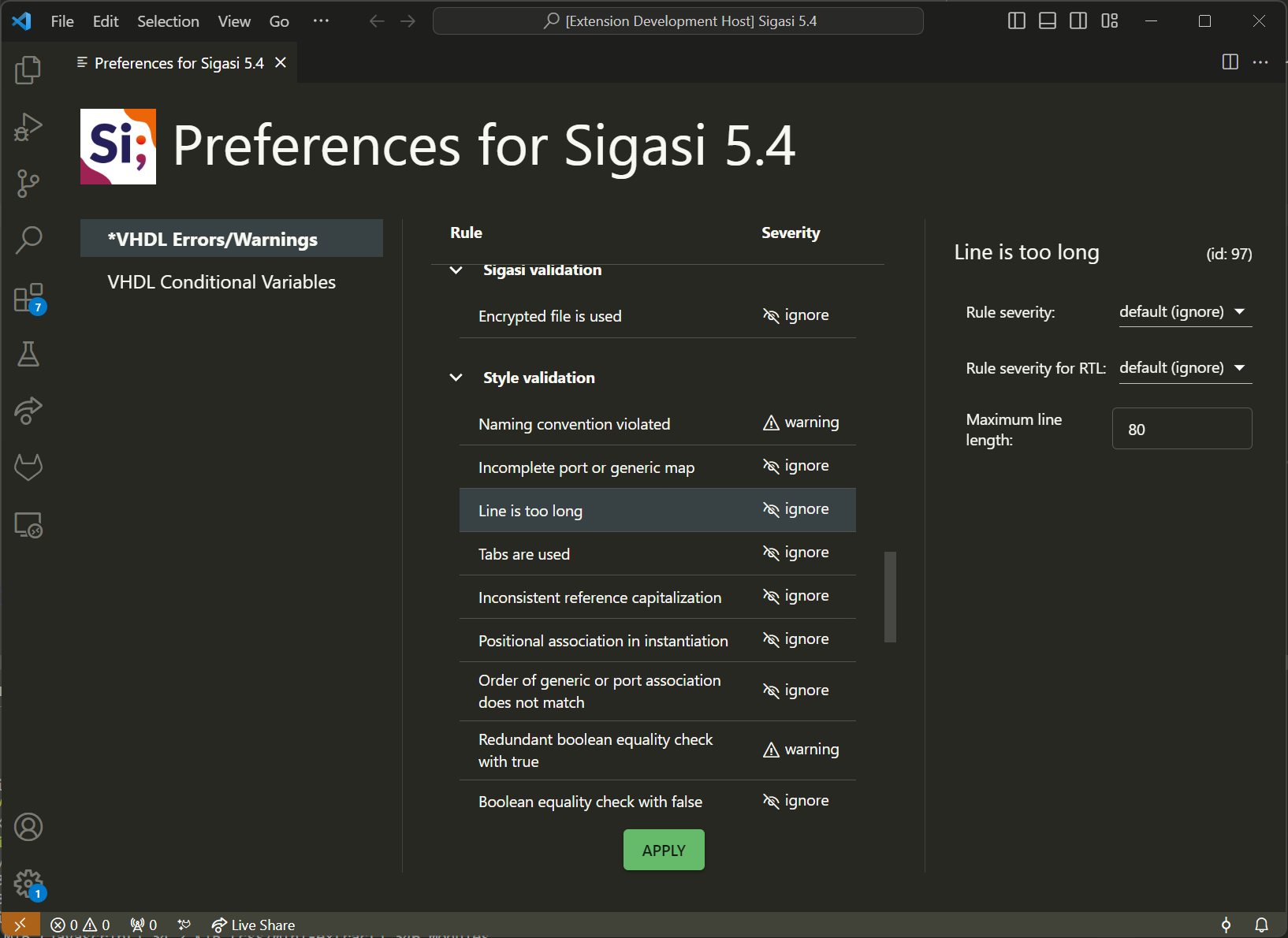Open the overflow menu ellipsis in menu bar
Screen dimensions: 1288x938
(321, 21)
